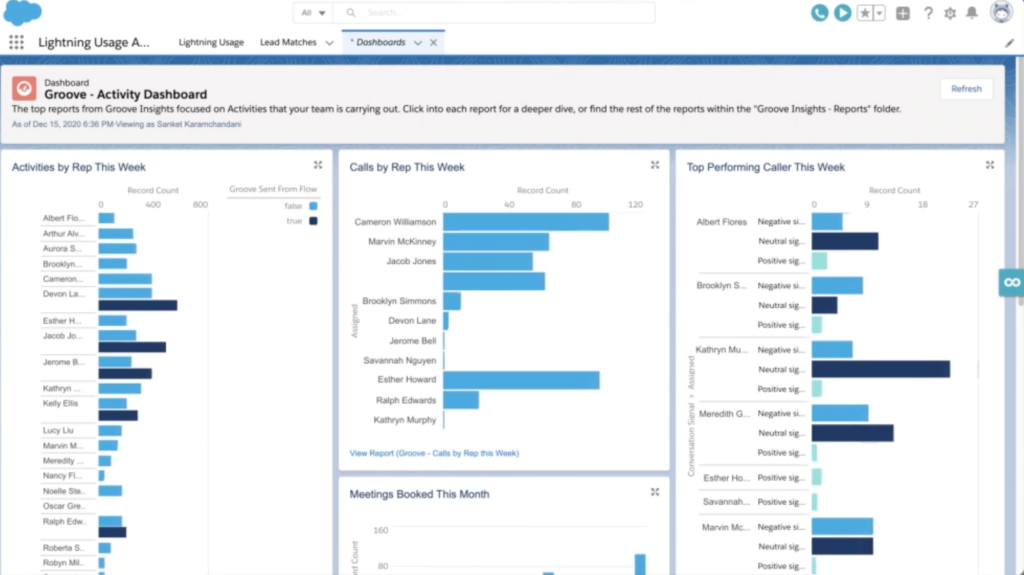Screen dimensions: 1024x575
Task: Click the 'Kathryn Murphy' label
Action: click(x=405, y=420)
